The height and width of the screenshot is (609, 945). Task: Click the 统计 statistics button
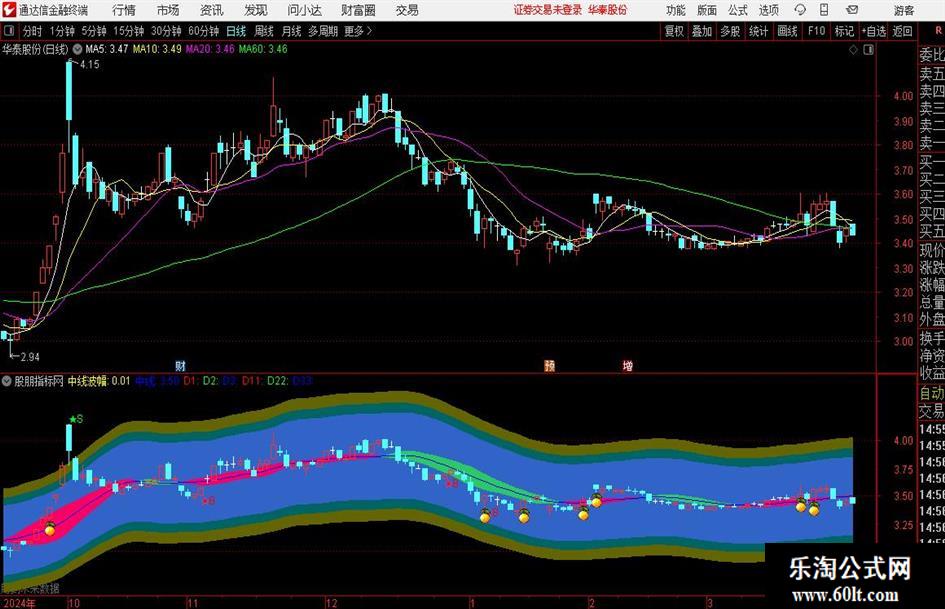click(759, 31)
